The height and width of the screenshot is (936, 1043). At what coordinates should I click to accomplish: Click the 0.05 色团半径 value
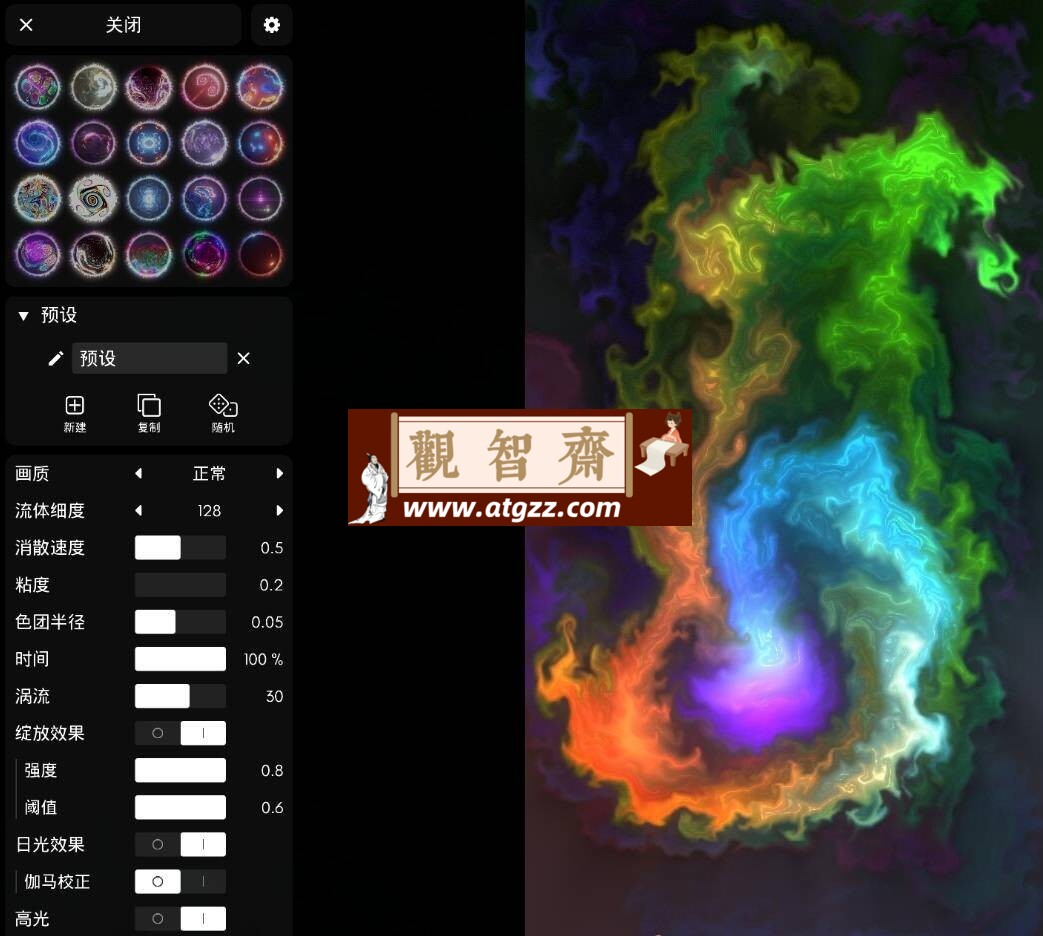click(267, 622)
